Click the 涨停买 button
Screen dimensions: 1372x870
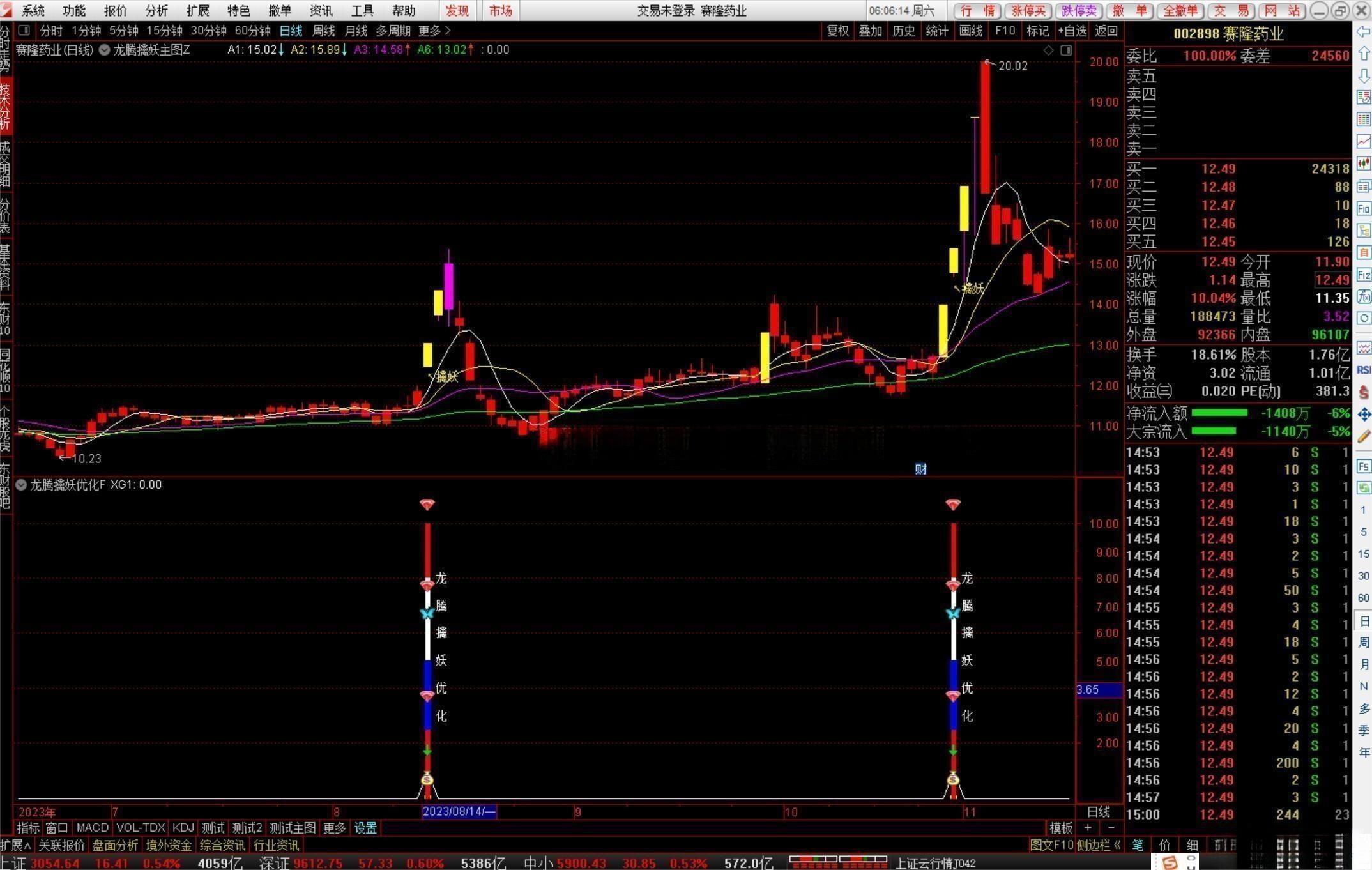tap(1028, 10)
